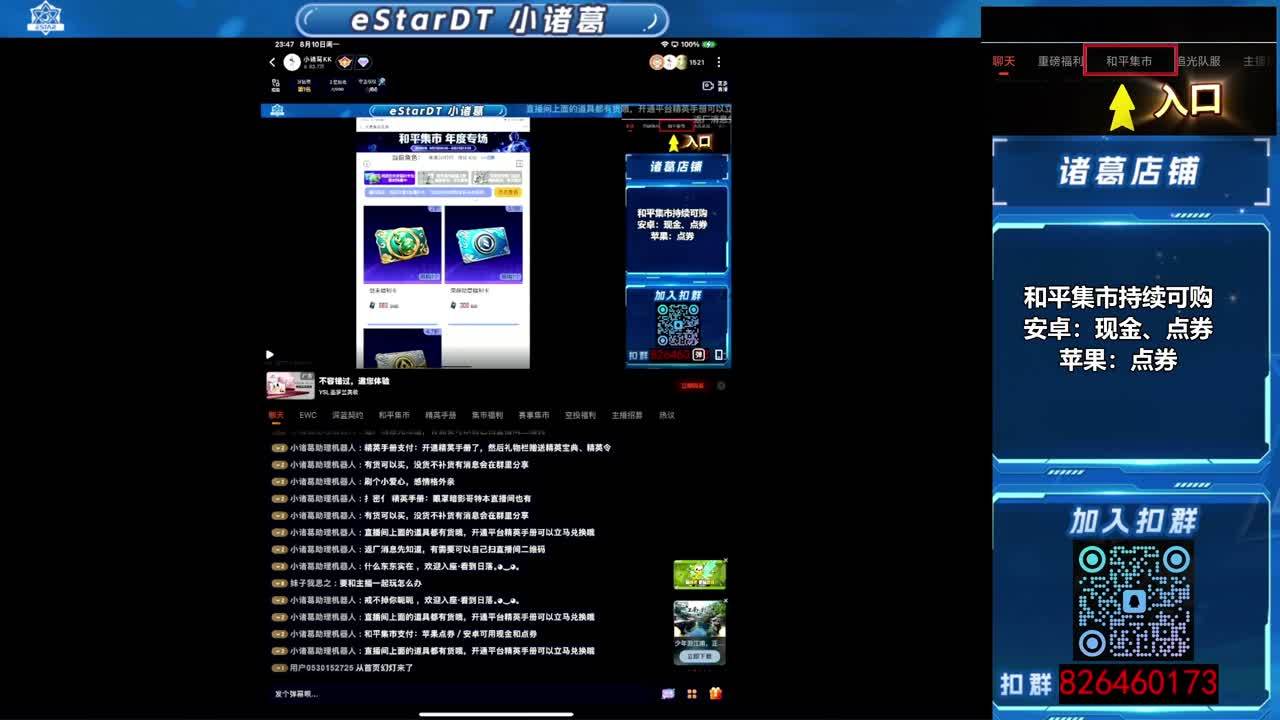The height and width of the screenshot is (720, 1280).
Task: View the 1521 audience avatars list
Action: tap(678, 62)
